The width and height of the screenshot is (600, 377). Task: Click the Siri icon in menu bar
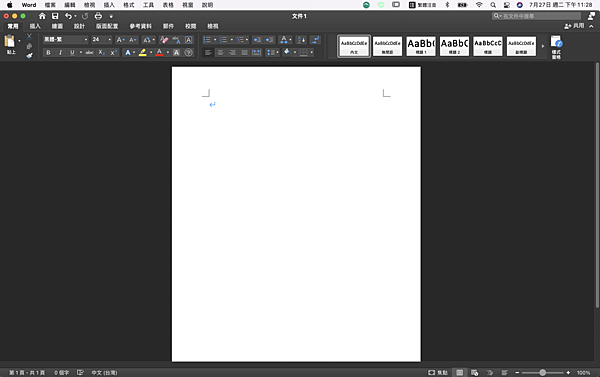click(x=519, y=5)
